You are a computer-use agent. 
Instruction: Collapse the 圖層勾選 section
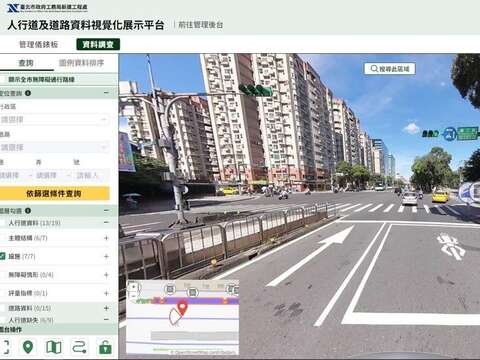point(106,210)
